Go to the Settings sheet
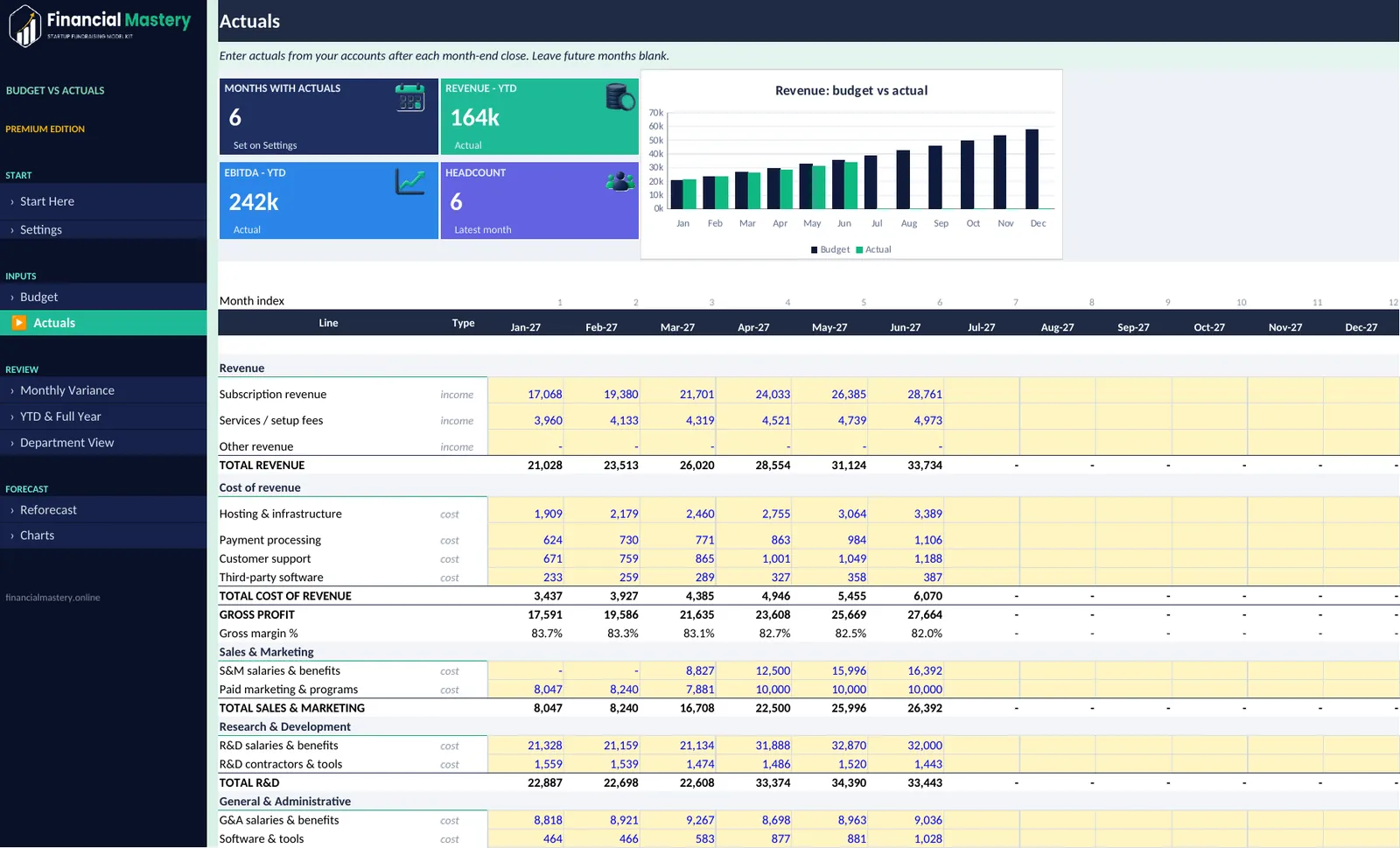The image size is (1400, 848). point(103,229)
